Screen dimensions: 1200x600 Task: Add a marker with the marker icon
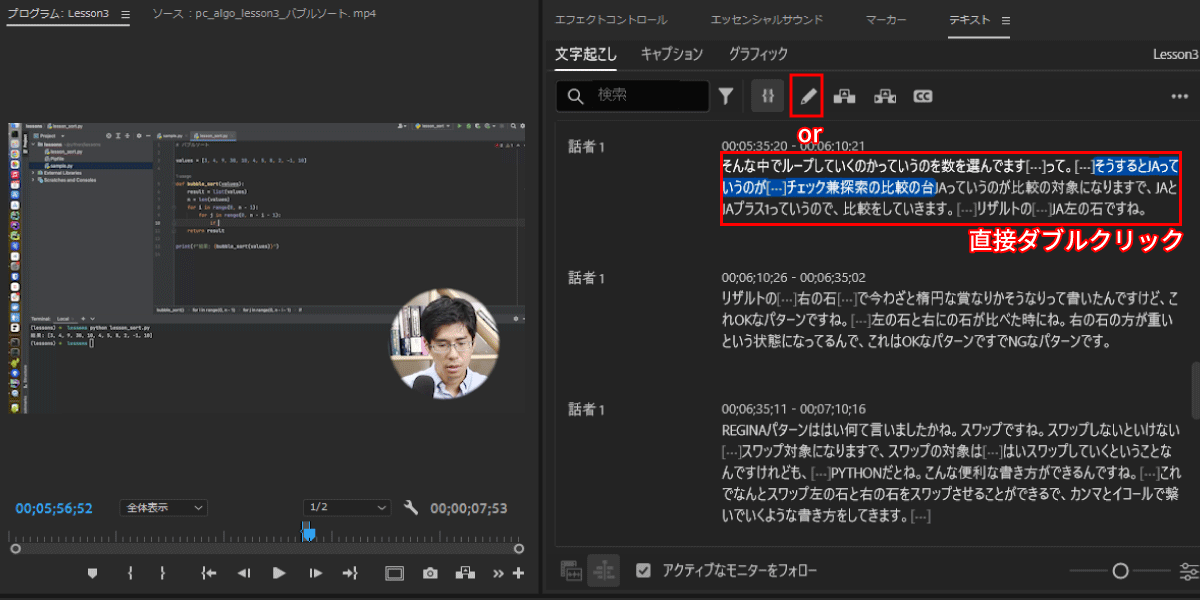(x=93, y=573)
